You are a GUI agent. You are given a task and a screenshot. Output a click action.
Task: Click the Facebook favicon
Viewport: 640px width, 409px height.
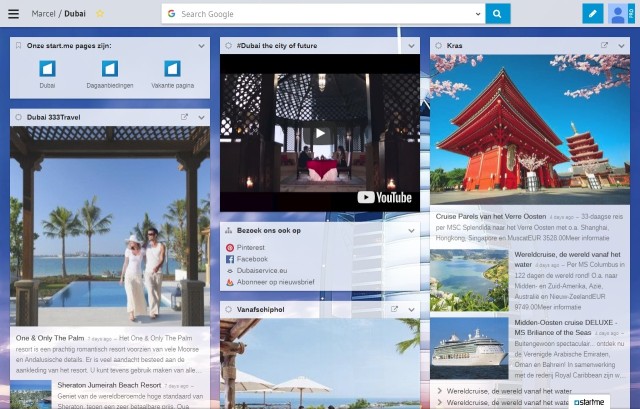[230, 259]
